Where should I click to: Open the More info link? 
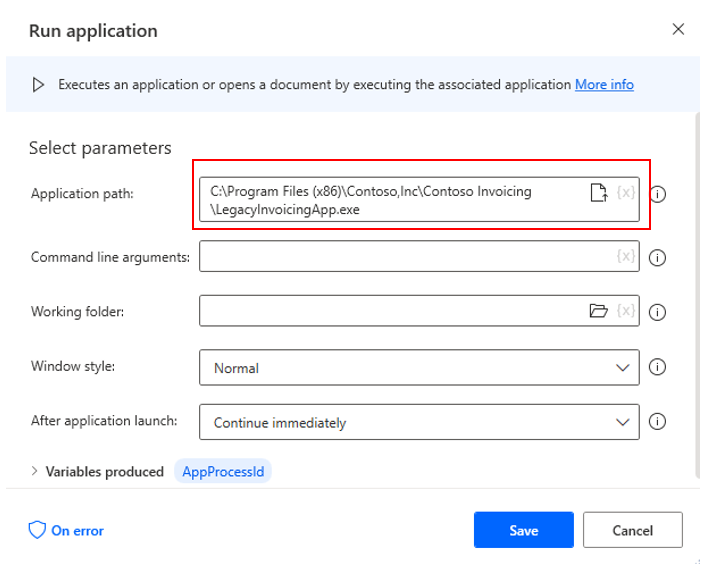(x=604, y=85)
